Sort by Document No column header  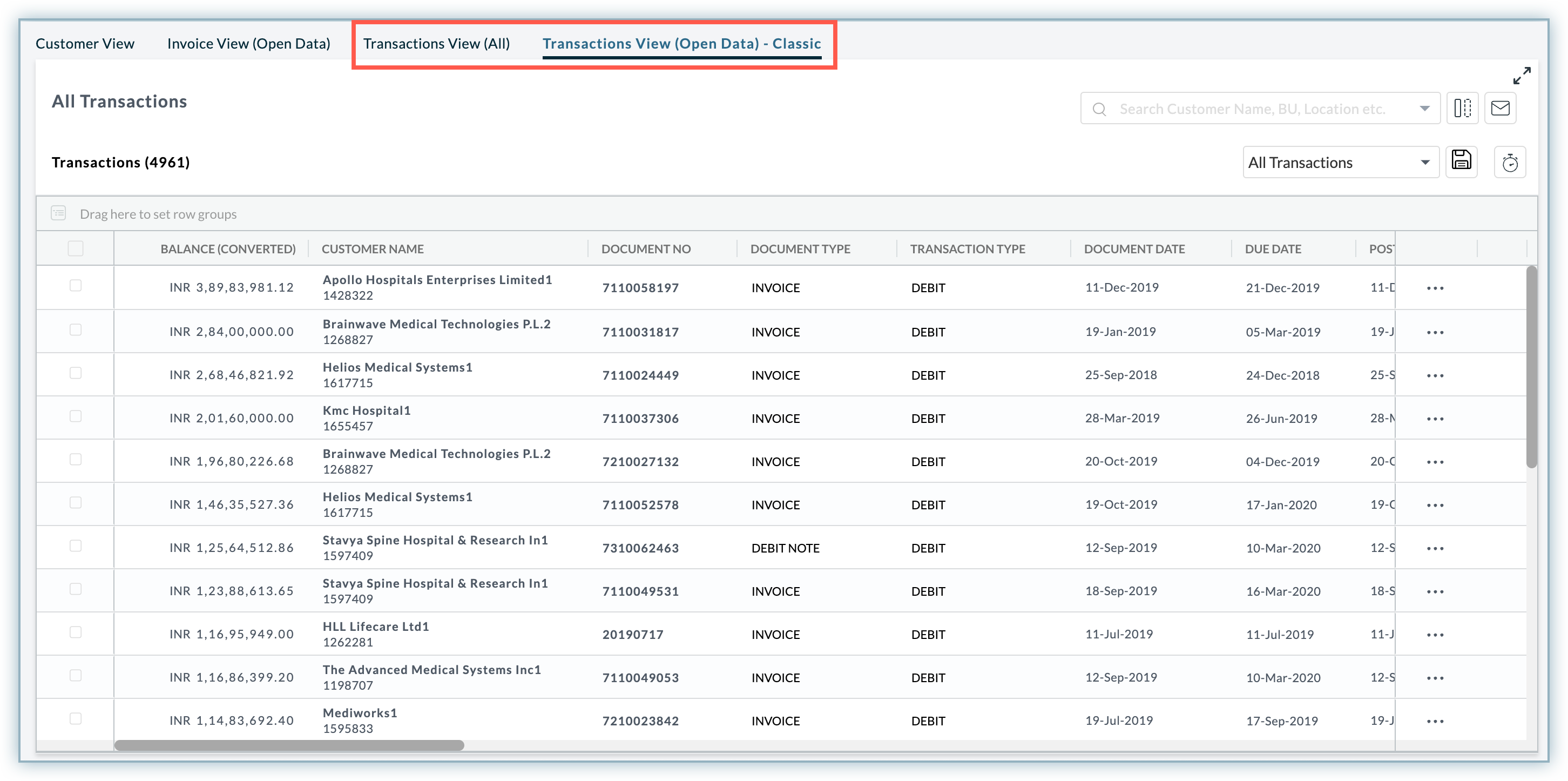coord(646,249)
